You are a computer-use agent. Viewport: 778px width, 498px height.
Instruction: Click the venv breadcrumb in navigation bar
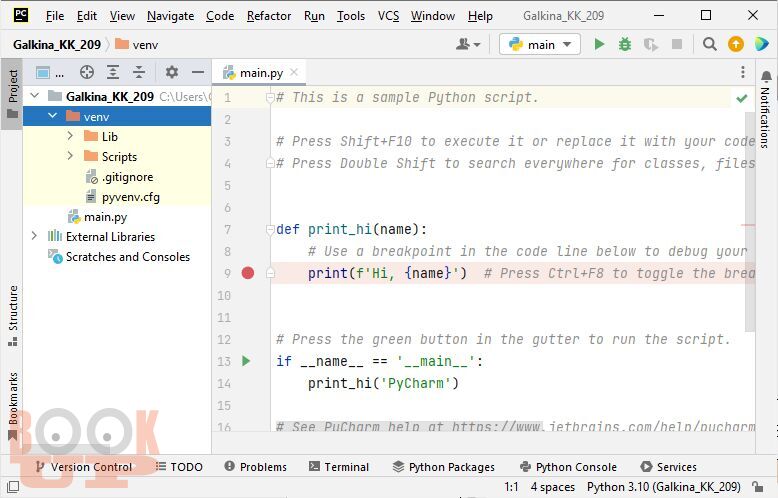(x=136, y=45)
